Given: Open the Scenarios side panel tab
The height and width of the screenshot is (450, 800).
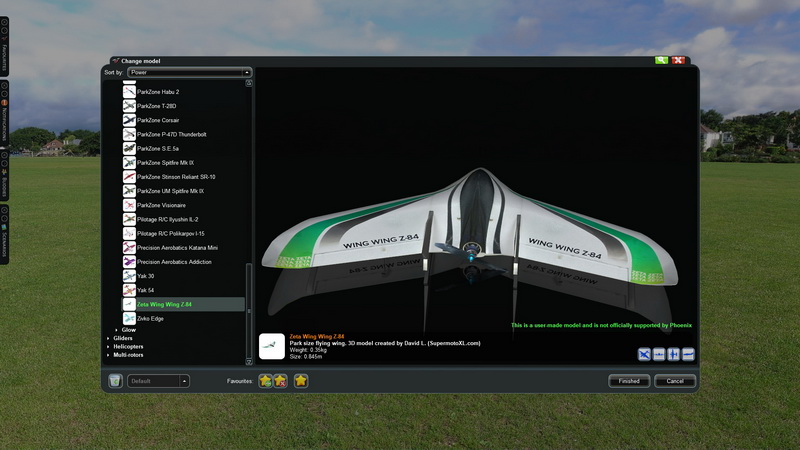Looking at the screenshot, I should (4, 234).
